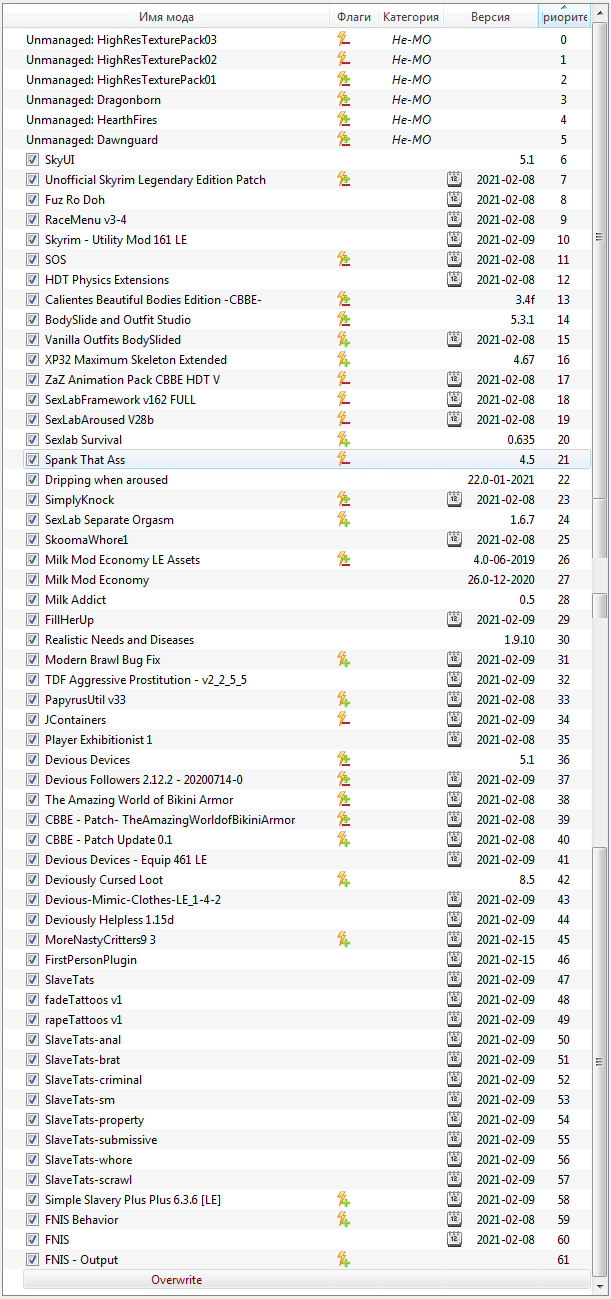Sort by the Версия column header
611x1299 pixels.
(490, 17)
